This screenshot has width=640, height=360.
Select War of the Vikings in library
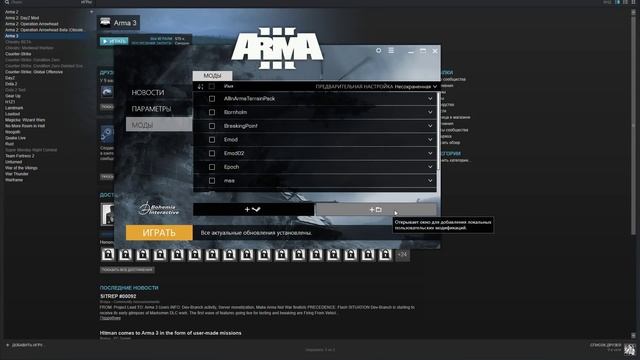point(21,168)
